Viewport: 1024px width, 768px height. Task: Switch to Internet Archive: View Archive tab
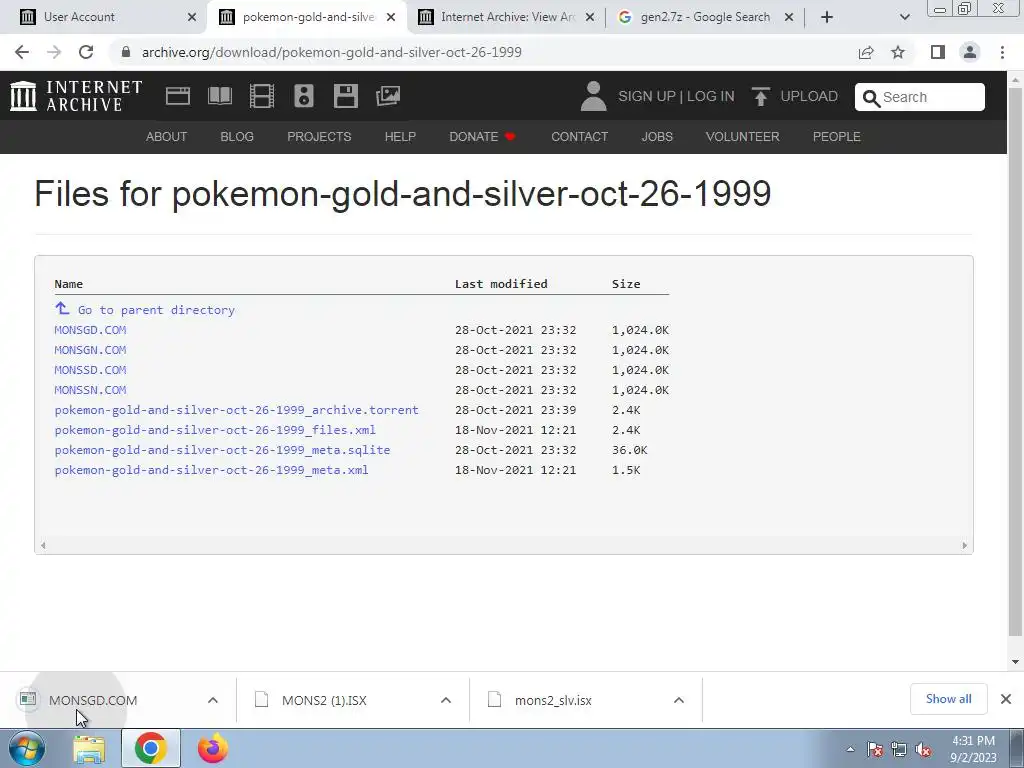point(507,17)
